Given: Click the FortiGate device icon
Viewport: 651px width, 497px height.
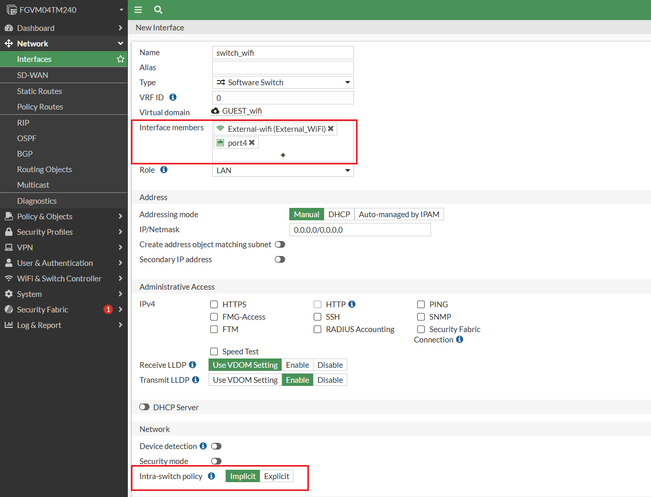Looking at the screenshot, I should coord(11,10).
